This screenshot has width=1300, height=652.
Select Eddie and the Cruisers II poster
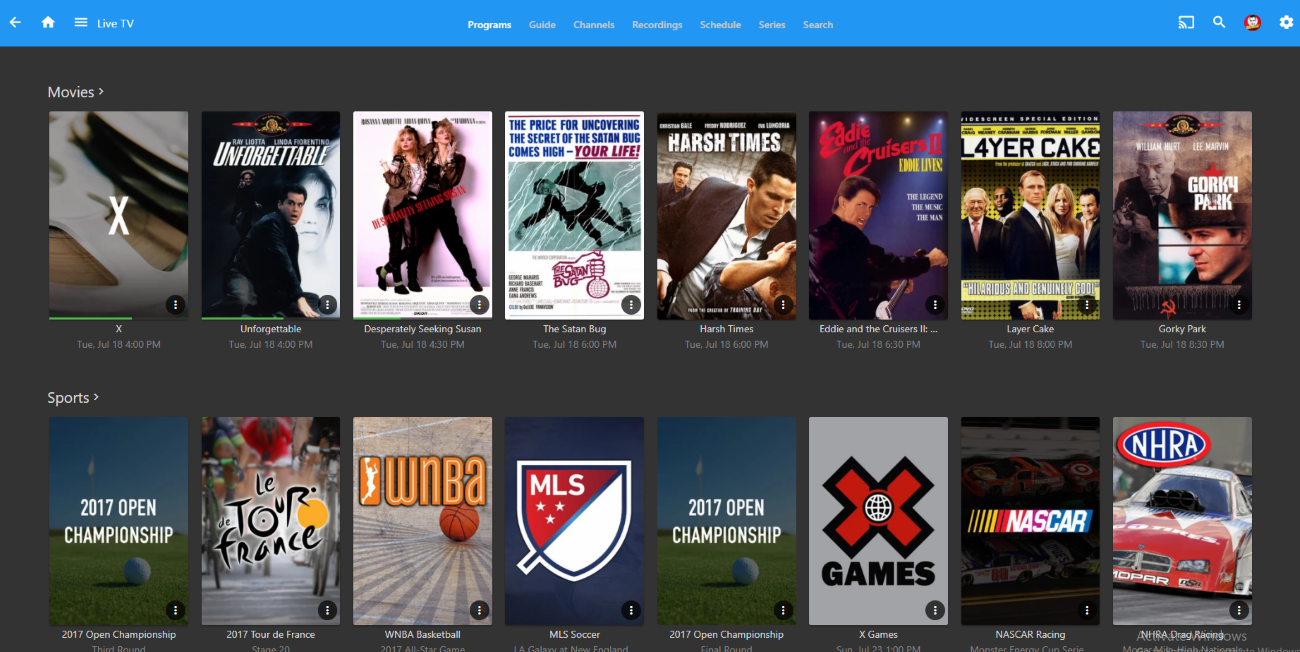[x=878, y=215]
